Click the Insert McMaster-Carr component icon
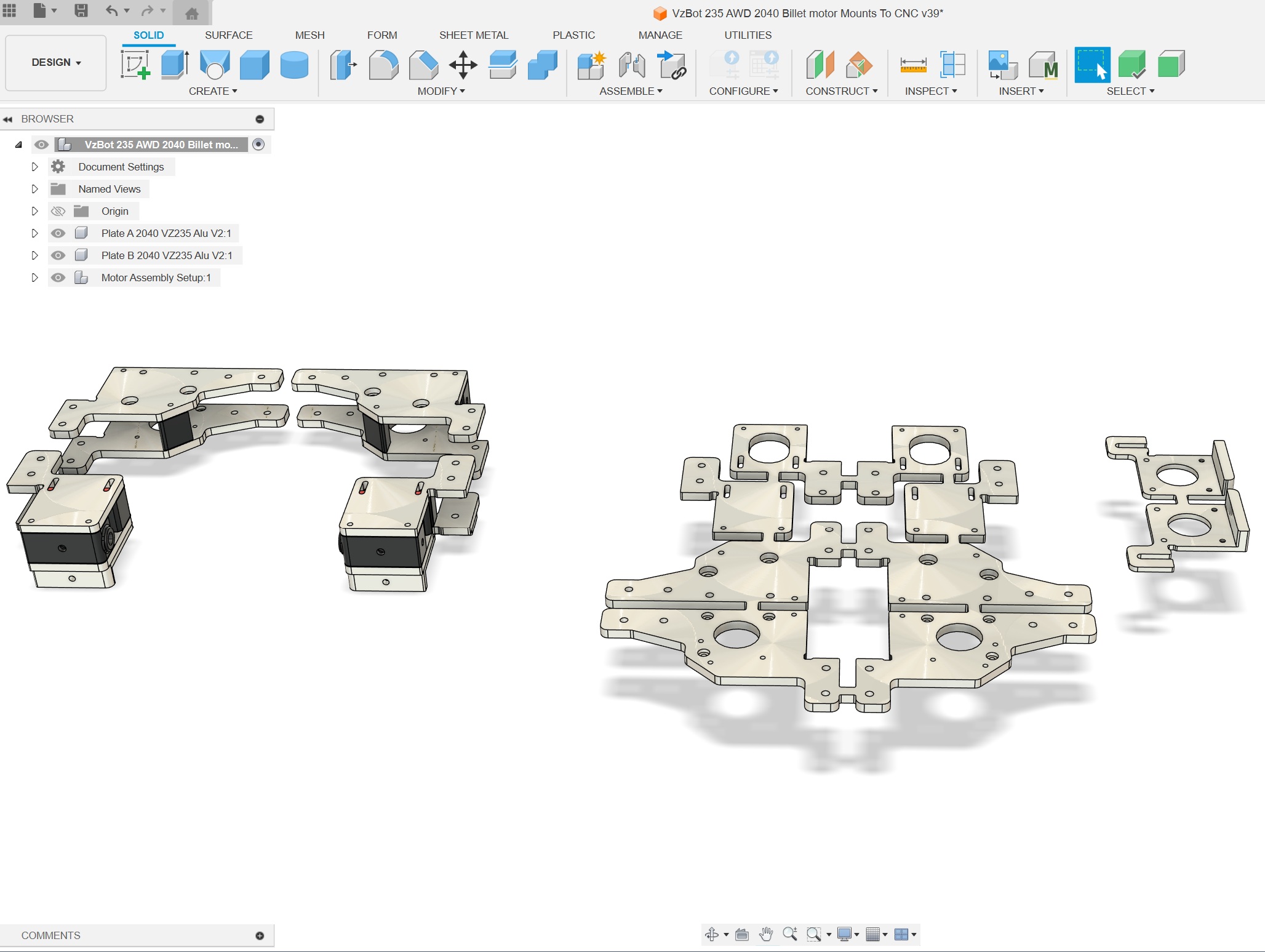Screen dimensions: 1265x952 (1043, 65)
